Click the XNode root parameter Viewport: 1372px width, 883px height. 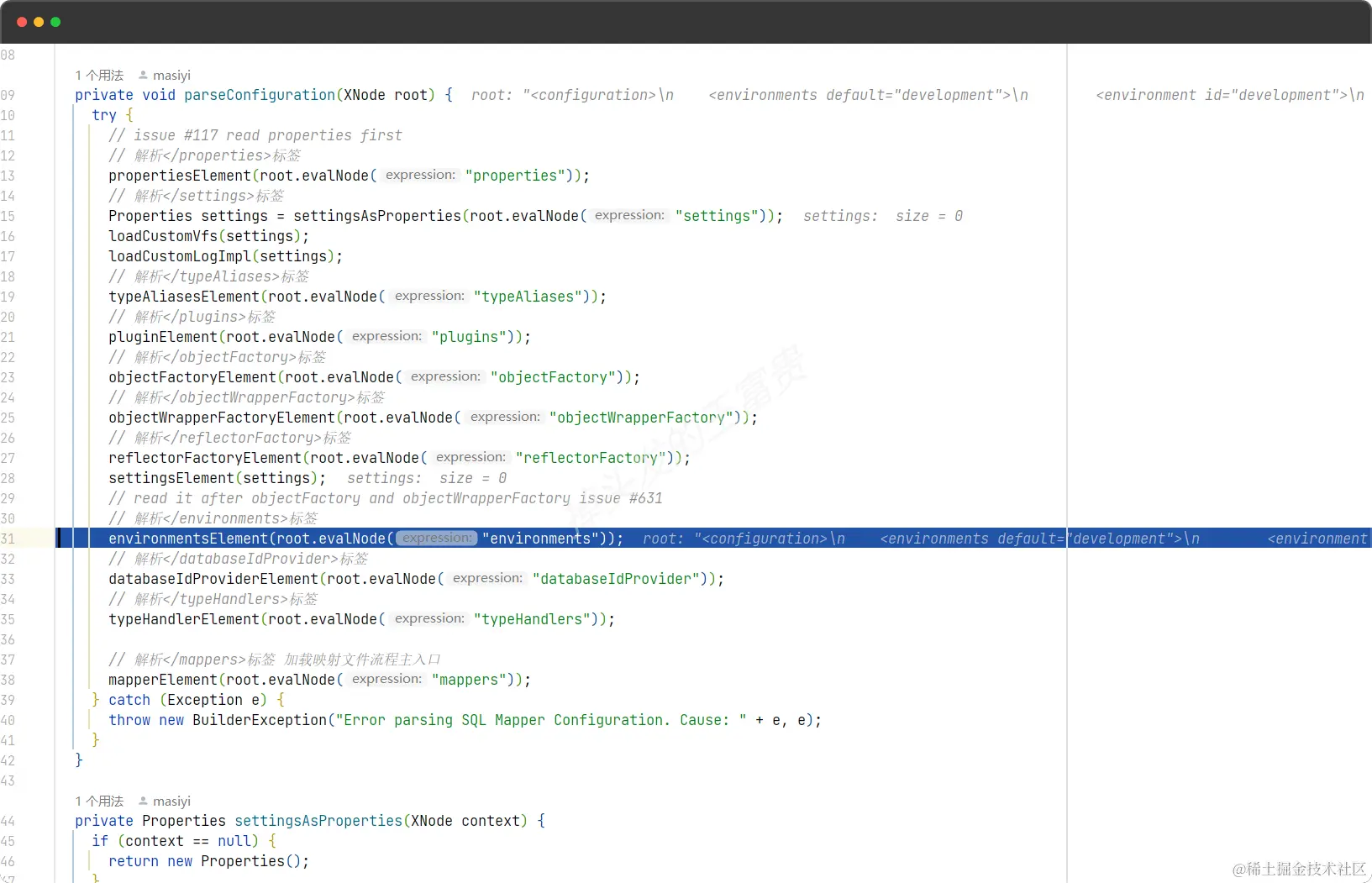point(386,95)
